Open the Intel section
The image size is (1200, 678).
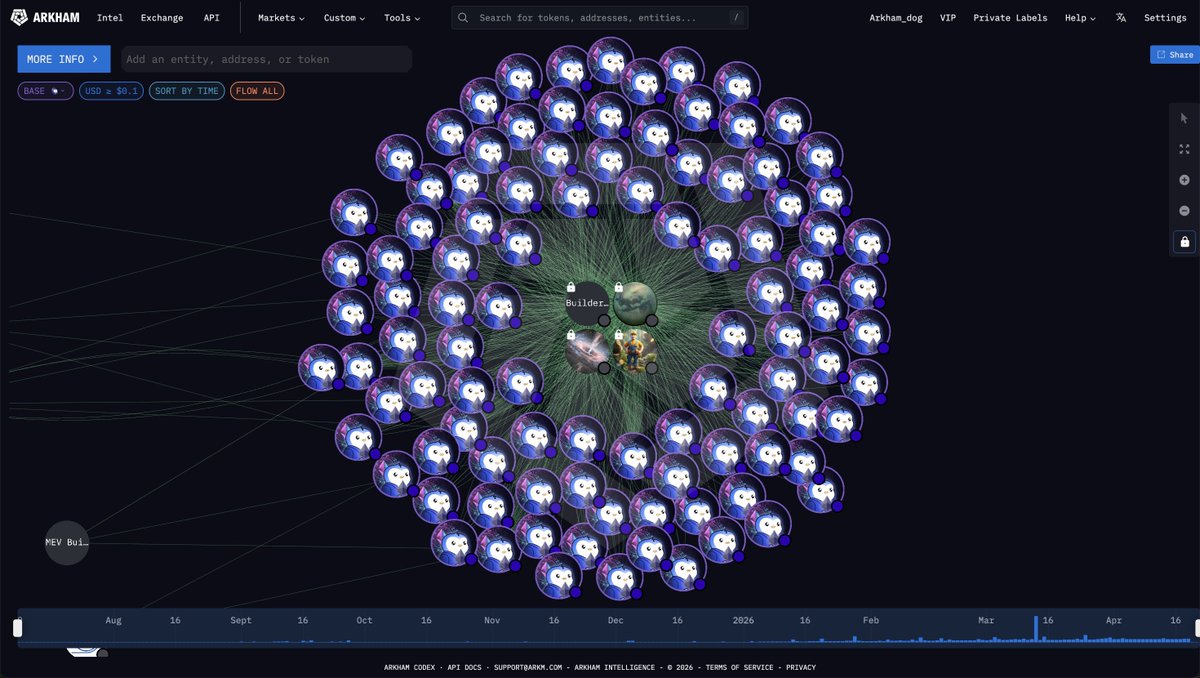(x=110, y=18)
